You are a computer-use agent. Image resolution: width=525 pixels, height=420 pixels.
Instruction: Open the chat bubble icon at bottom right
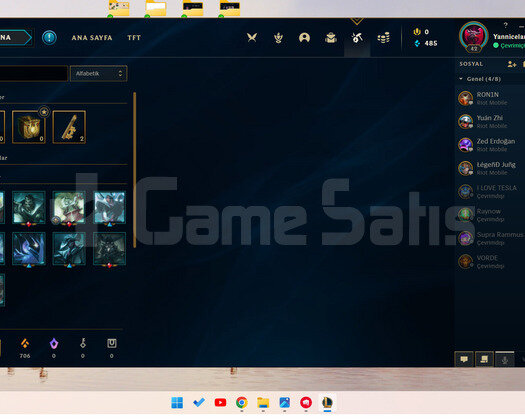point(464,359)
